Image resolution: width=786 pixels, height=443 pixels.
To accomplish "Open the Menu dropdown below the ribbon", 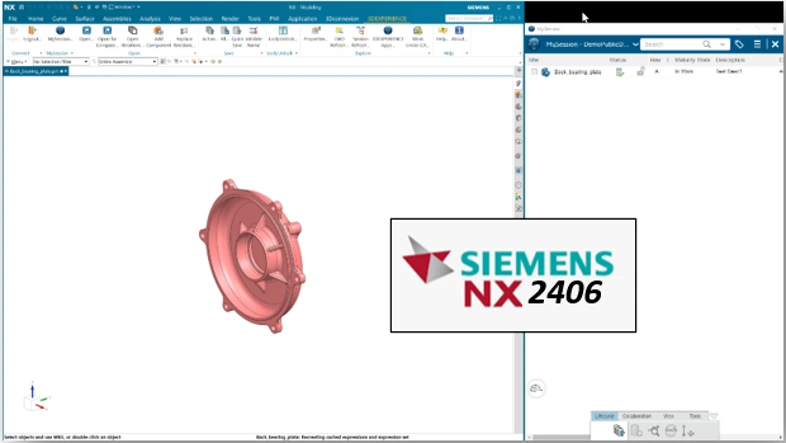I will [17, 61].
